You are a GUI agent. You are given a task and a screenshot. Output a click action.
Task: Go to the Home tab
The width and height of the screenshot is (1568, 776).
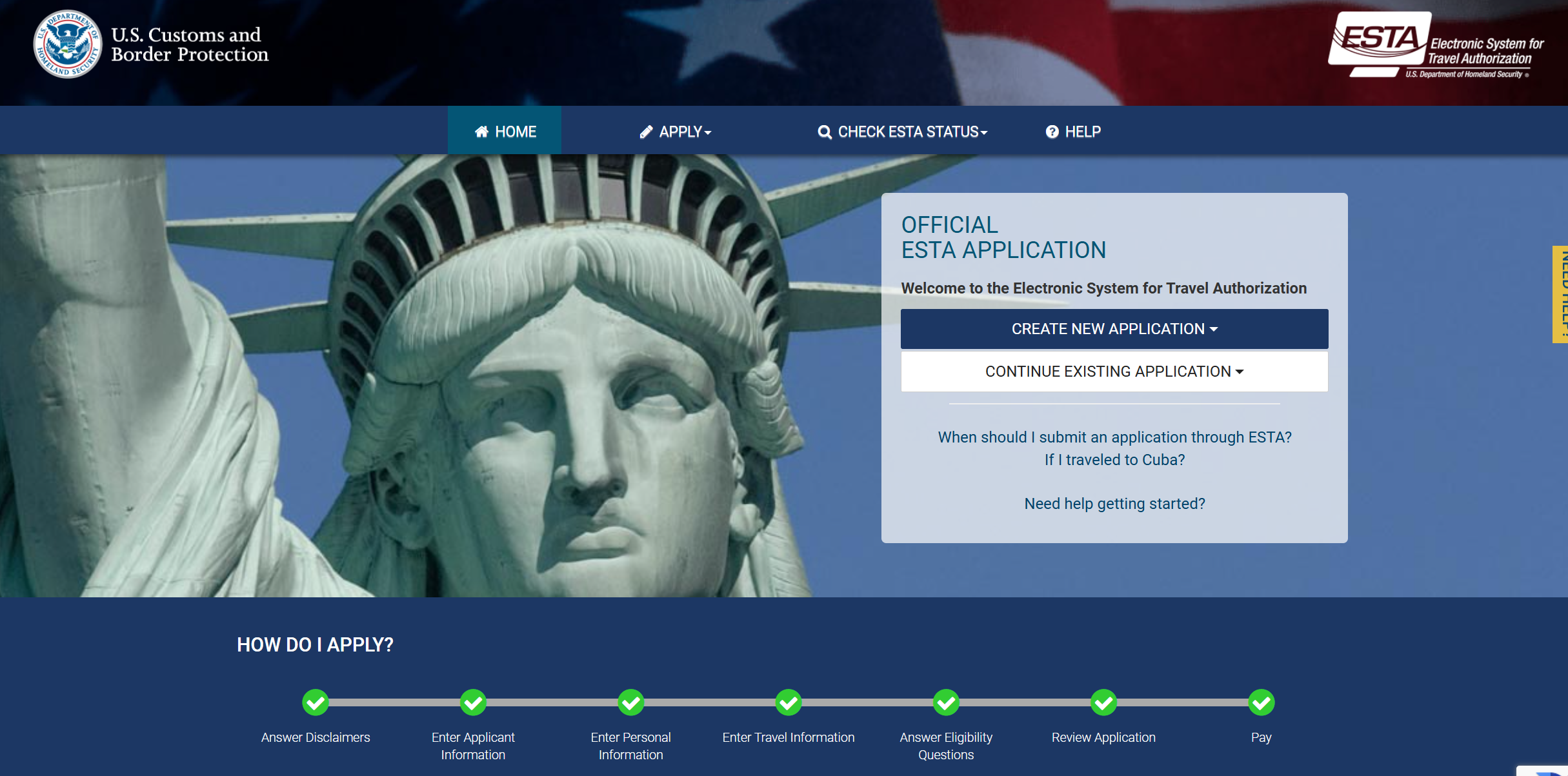(505, 132)
